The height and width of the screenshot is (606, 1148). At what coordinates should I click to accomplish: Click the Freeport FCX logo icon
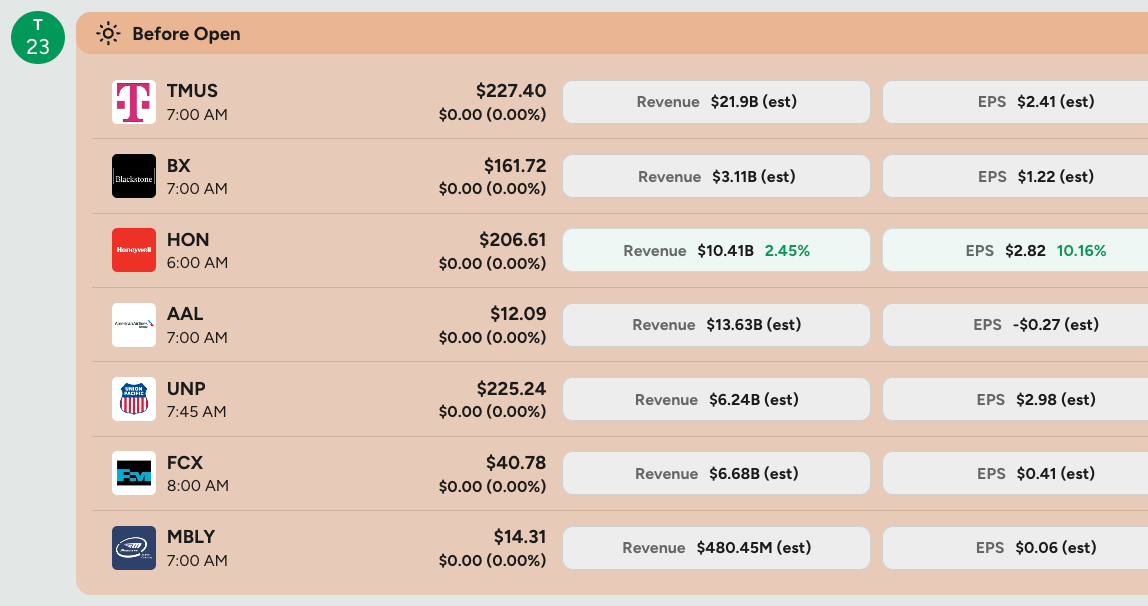pos(133,473)
